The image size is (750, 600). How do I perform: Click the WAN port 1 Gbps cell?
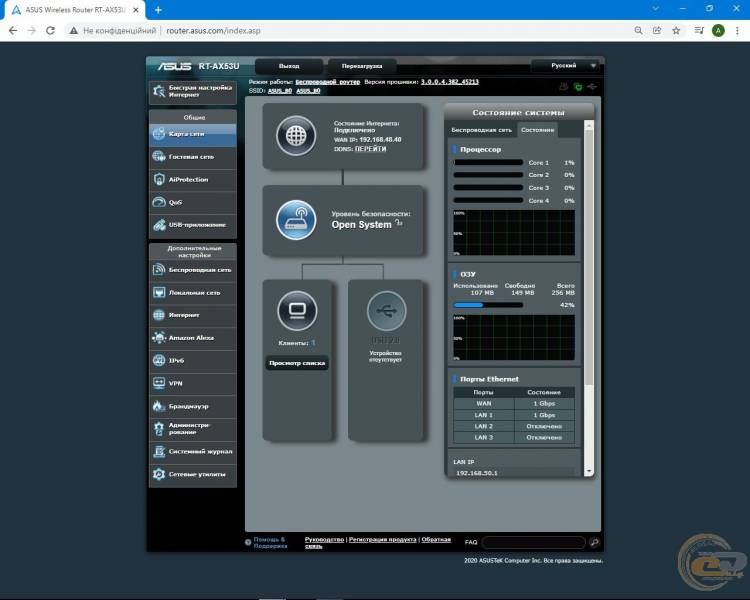click(x=544, y=404)
